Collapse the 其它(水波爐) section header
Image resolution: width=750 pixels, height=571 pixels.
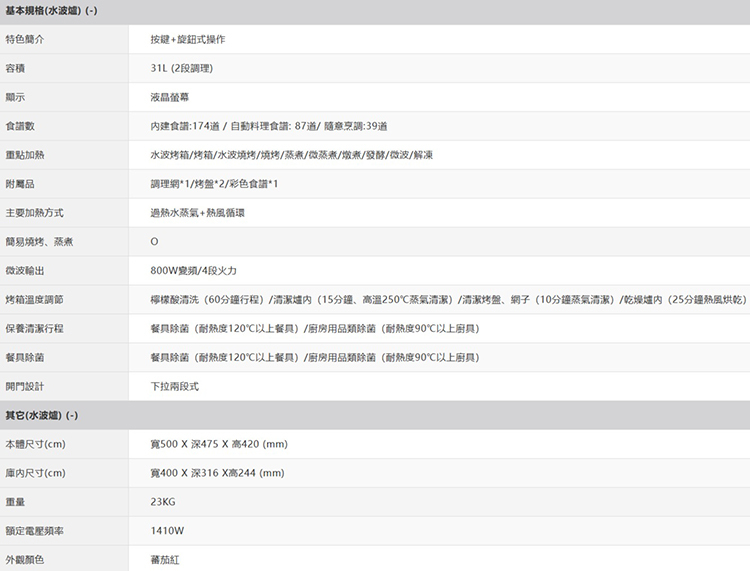click(41, 415)
